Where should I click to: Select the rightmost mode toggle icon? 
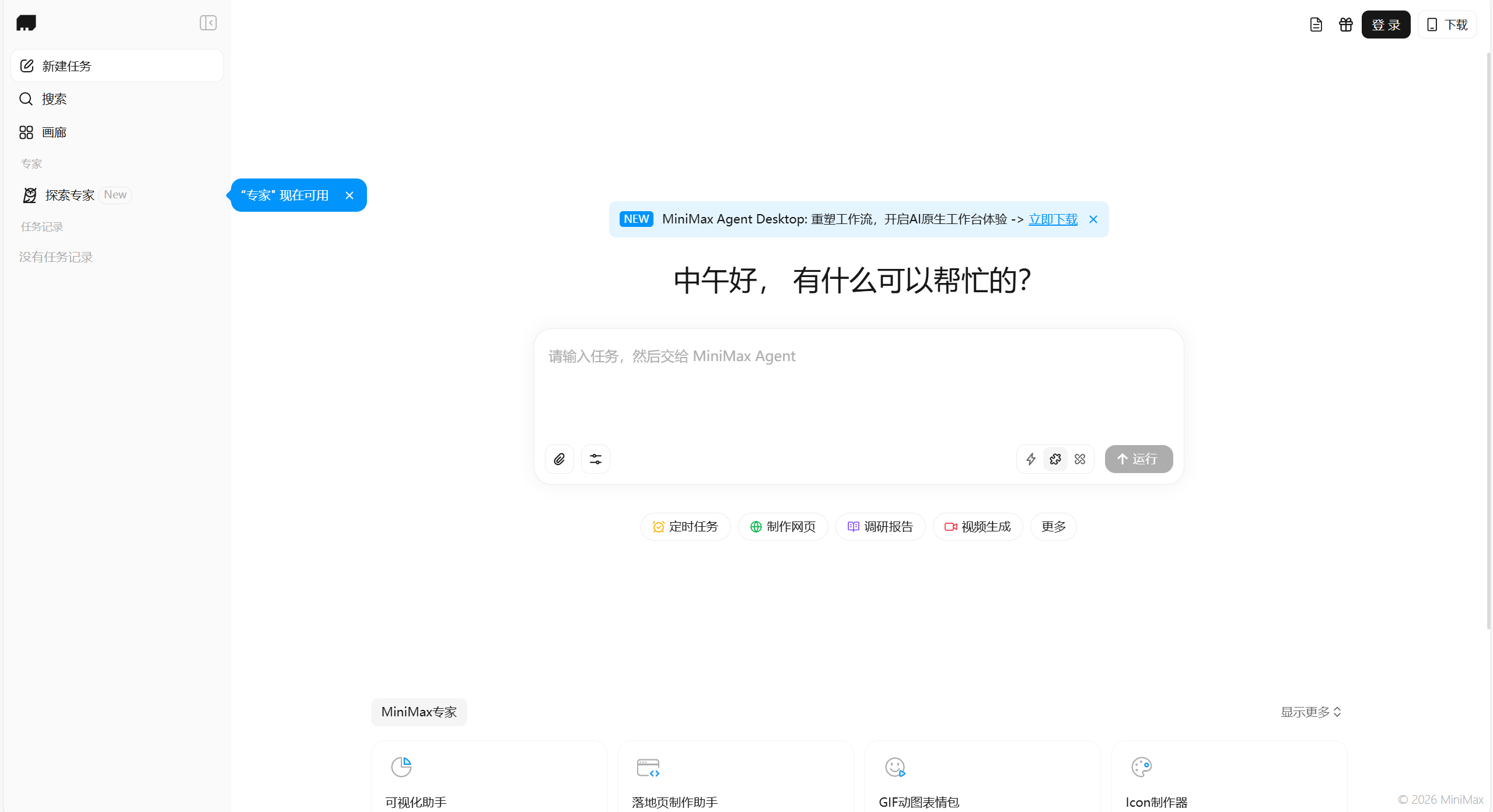(1080, 459)
